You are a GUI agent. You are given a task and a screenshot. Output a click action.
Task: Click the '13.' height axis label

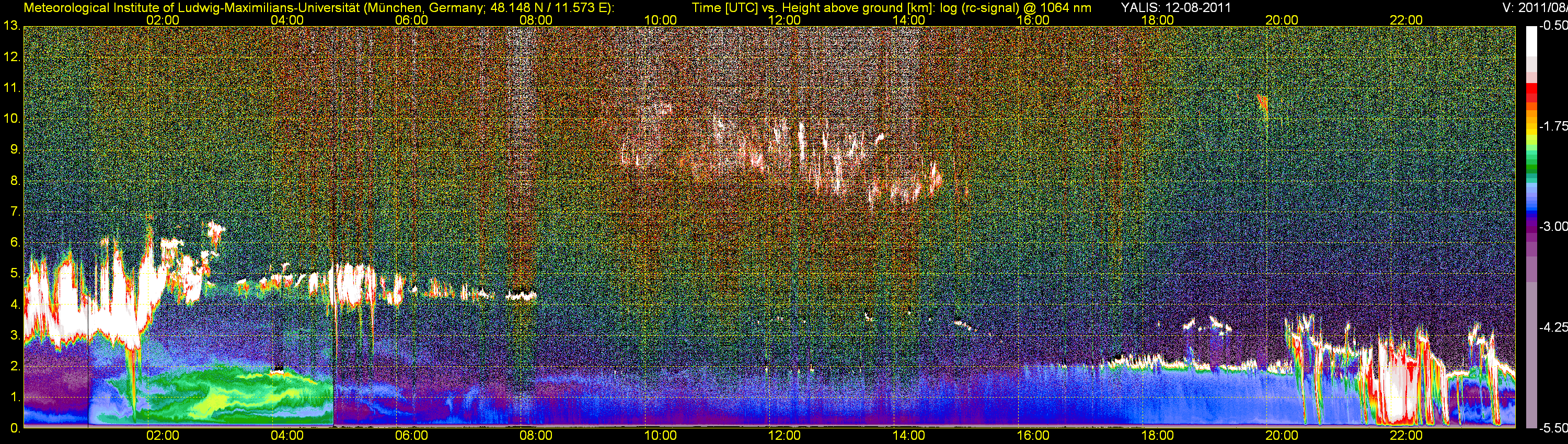coord(11,26)
